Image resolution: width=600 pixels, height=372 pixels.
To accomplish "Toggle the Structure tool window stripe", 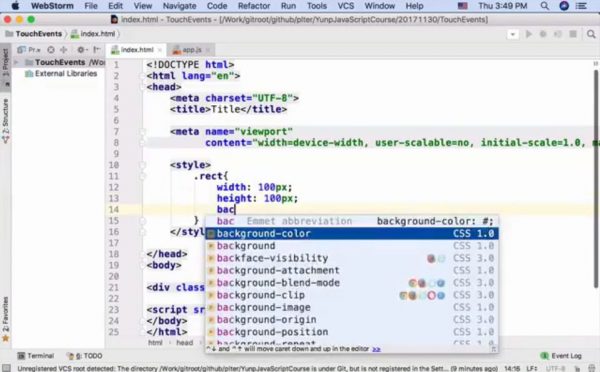I will tap(5, 121).
